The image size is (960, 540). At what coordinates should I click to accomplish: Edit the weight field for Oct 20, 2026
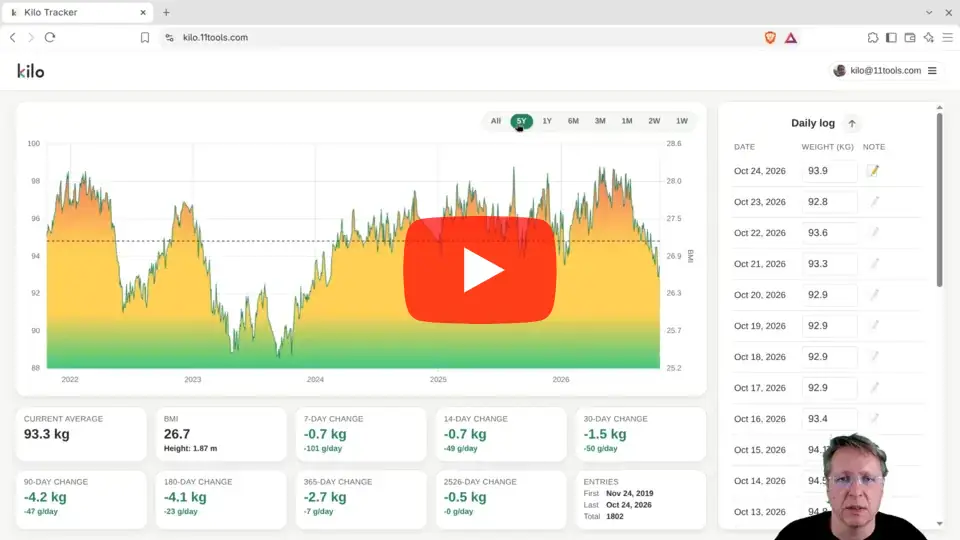click(830, 294)
